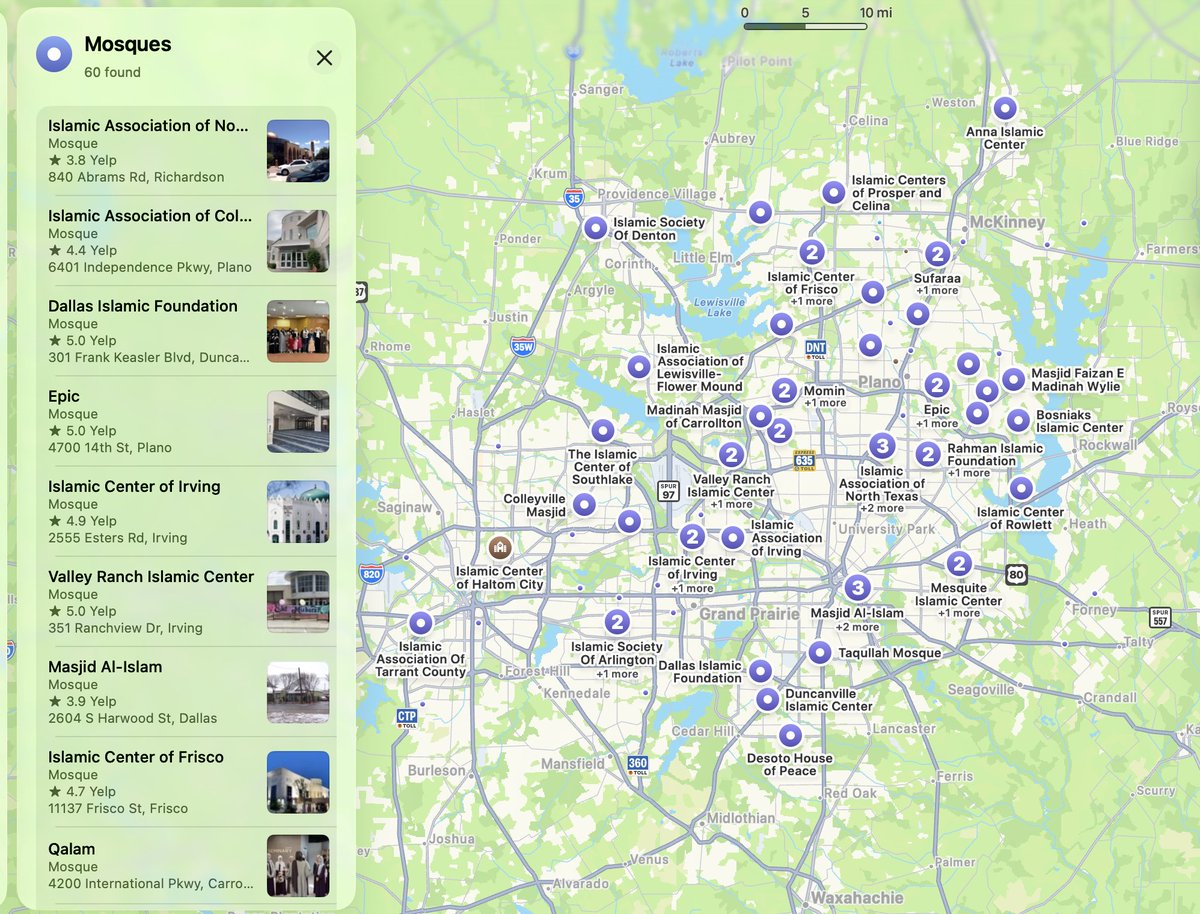This screenshot has width=1200, height=914.
Task: Click the map distance scale bar
Action: [x=806, y=25]
